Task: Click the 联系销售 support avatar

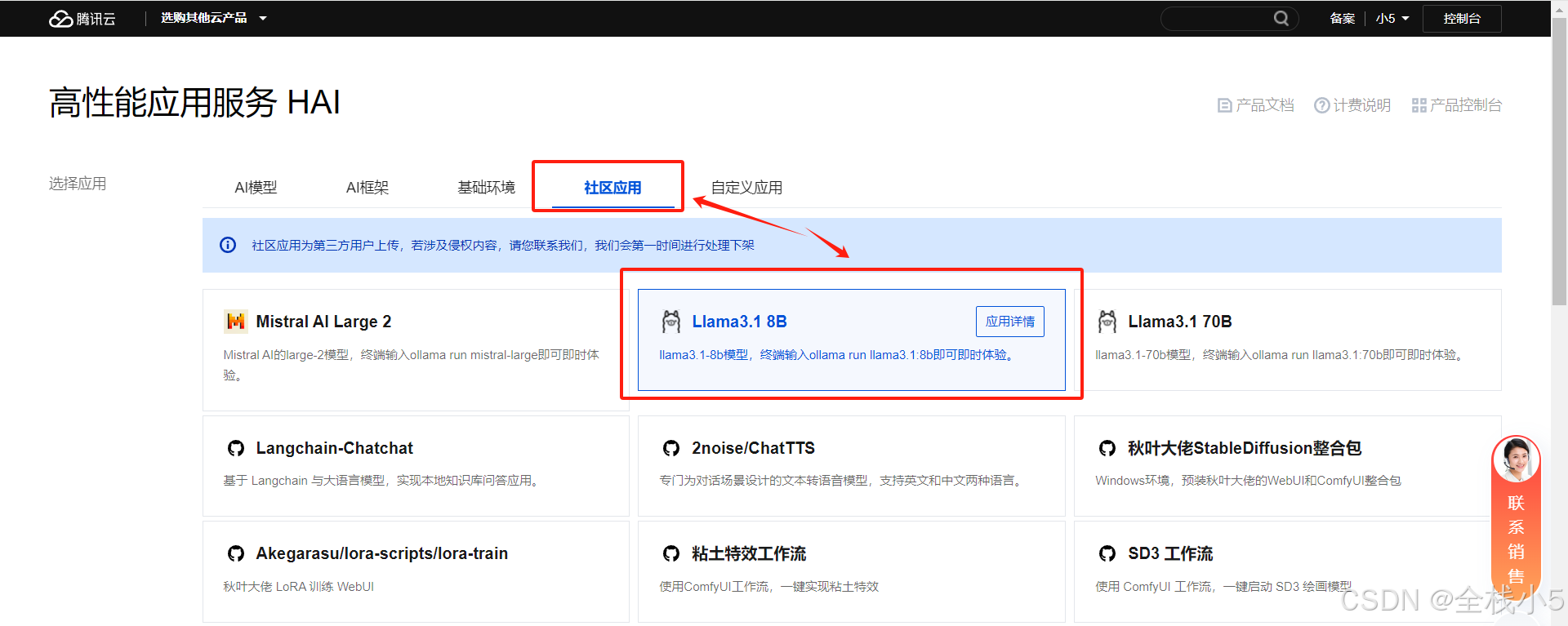Action: coord(1517,460)
